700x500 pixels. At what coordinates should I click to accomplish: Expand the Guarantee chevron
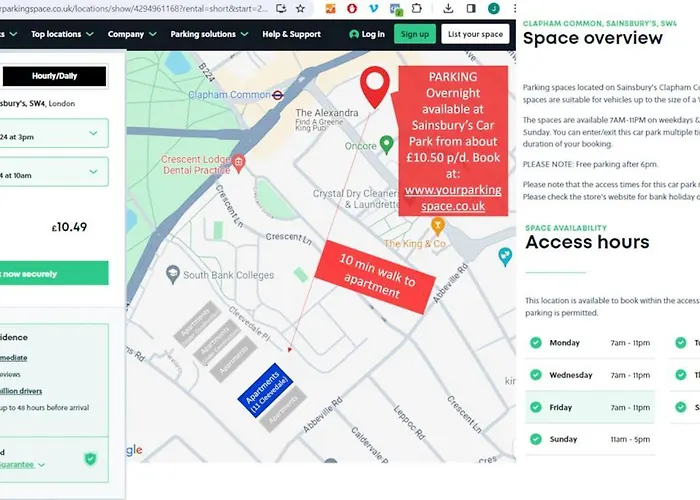tap(42, 465)
